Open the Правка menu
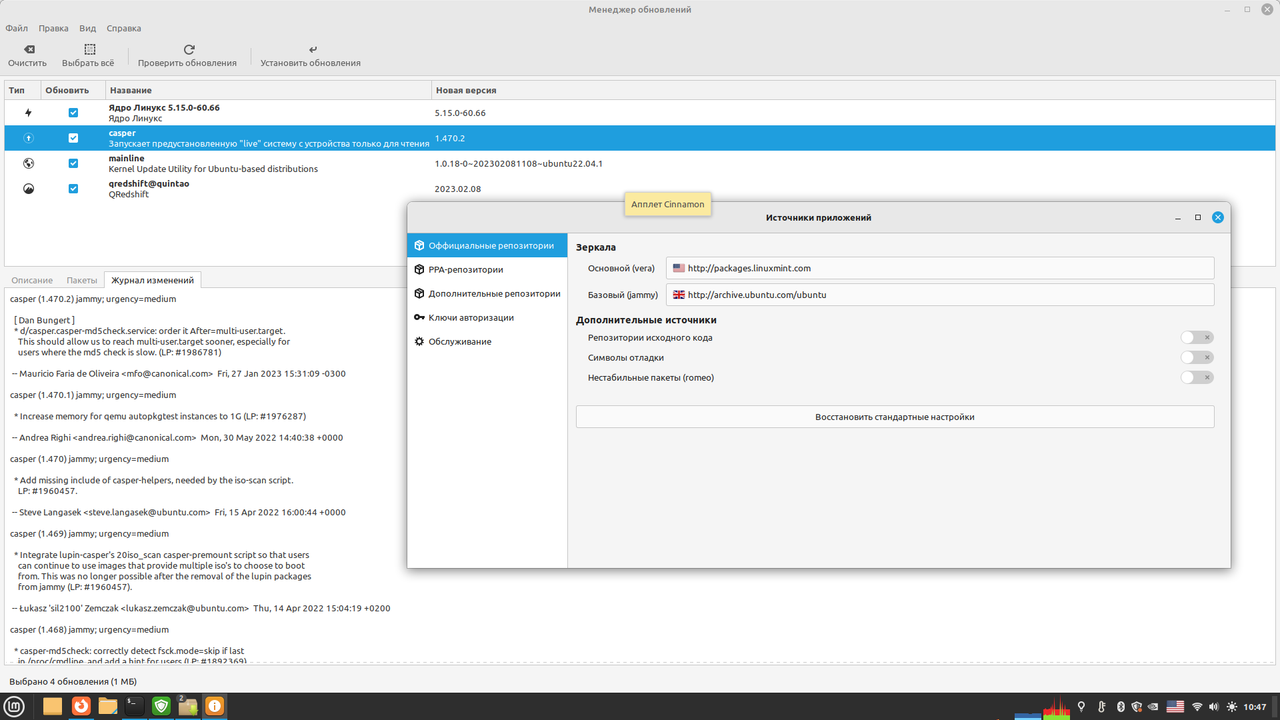1280x720 pixels. pyautogui.click(x=53, y=29)
